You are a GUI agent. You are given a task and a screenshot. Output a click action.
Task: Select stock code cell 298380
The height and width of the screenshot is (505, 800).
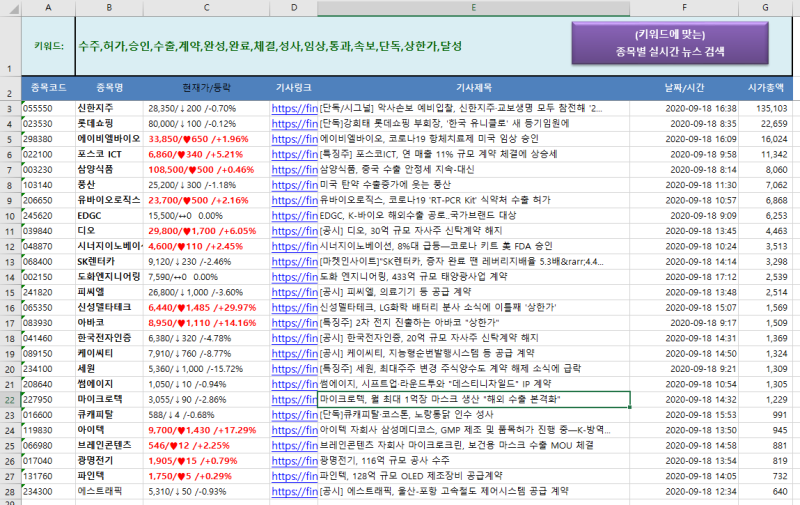[48, 139]
